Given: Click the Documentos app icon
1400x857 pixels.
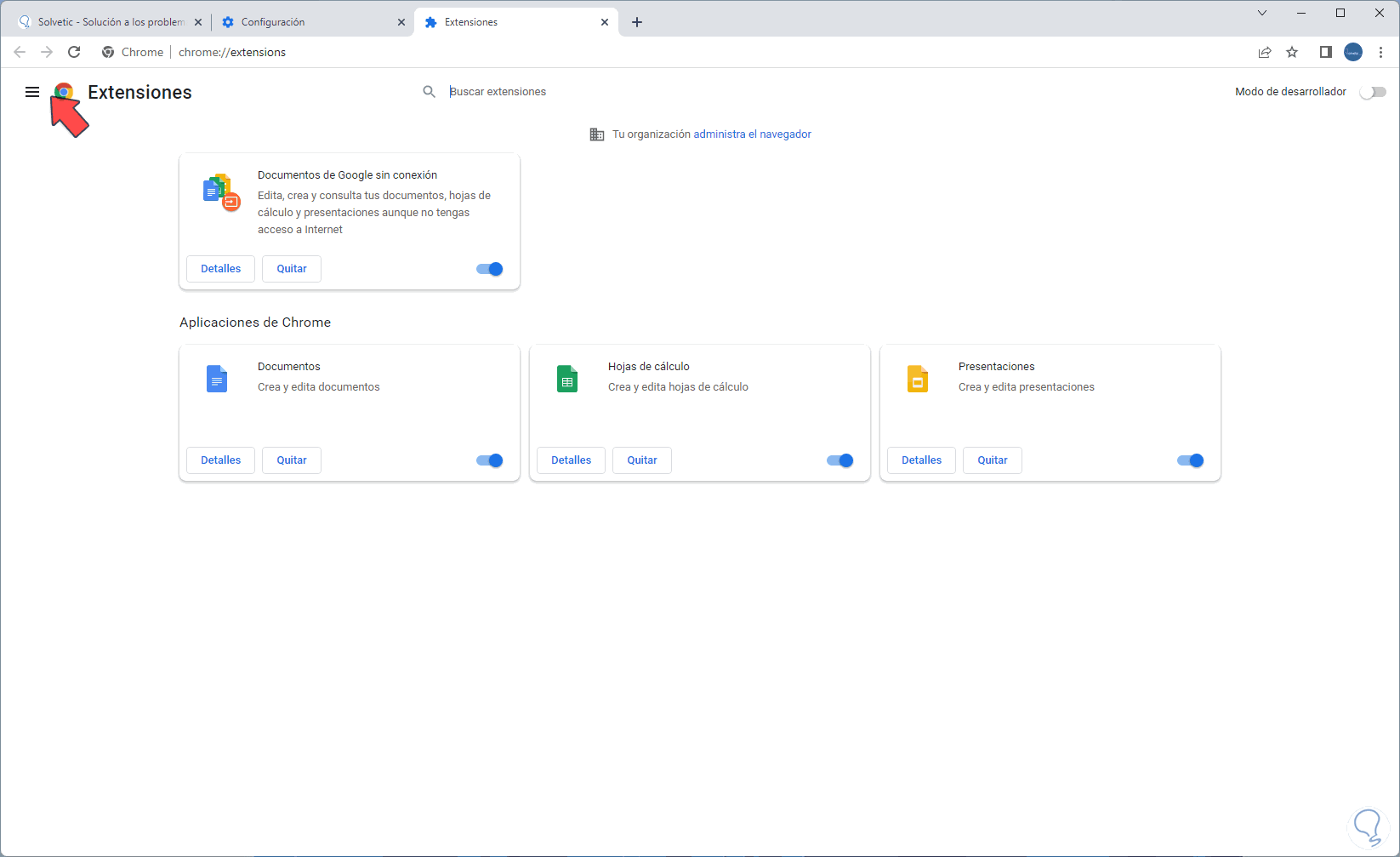Looking at the screenshot, I should [217, 379].
